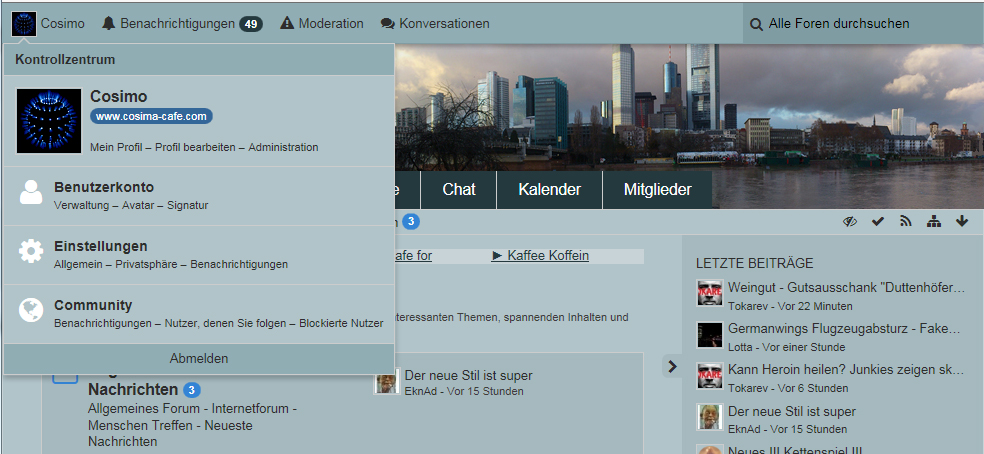The height and width of the screenshot is (454, 984).
Task: Click the Benachrichtigungen bell icon
Action: click(x=109, y=23)
